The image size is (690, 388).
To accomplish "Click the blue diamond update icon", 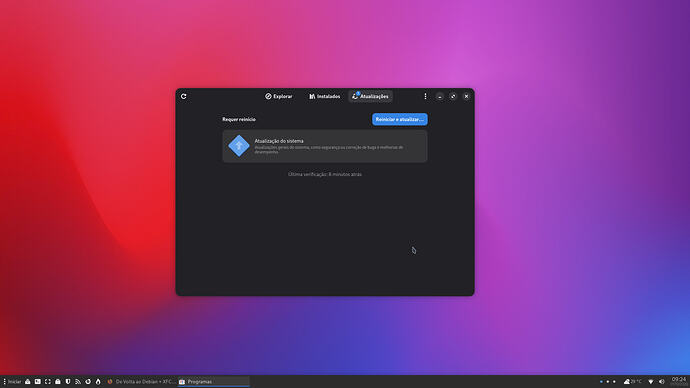I will pyautogui.click(x=239, y=146).
